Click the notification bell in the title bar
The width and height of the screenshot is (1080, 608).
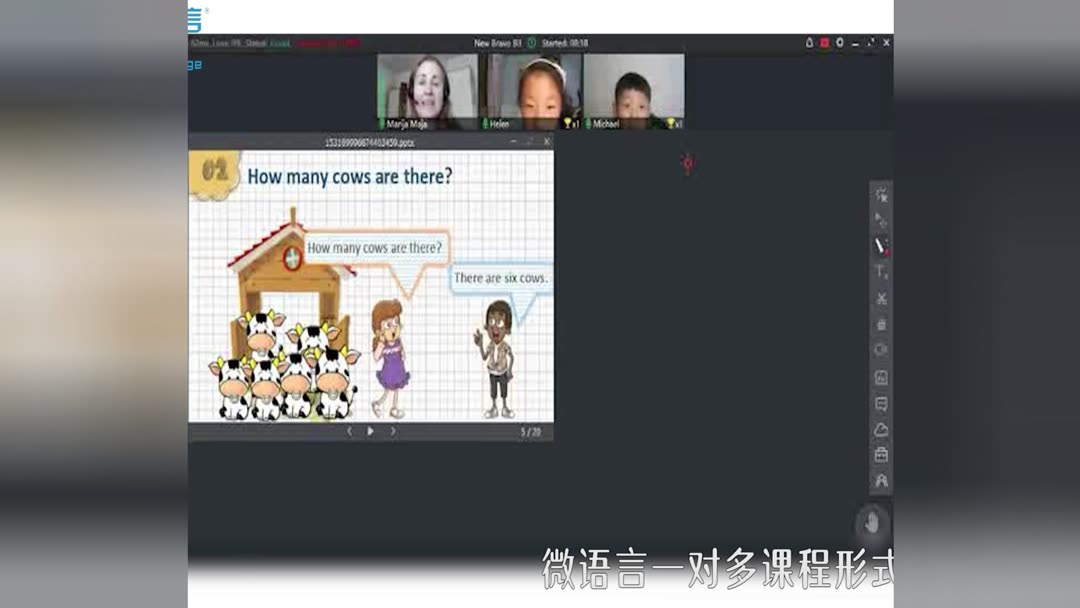(x=808, y=43)
